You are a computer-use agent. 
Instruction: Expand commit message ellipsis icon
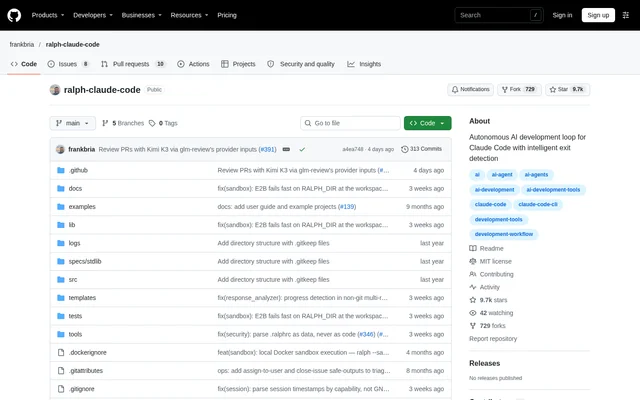[287, 149]
